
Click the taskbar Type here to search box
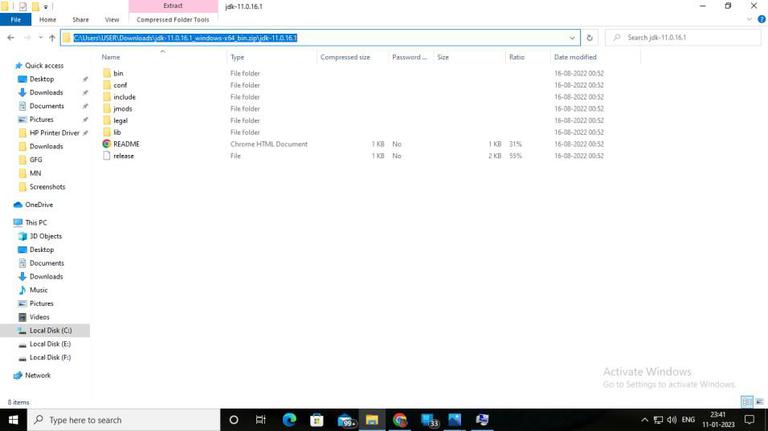coord(123,420)
